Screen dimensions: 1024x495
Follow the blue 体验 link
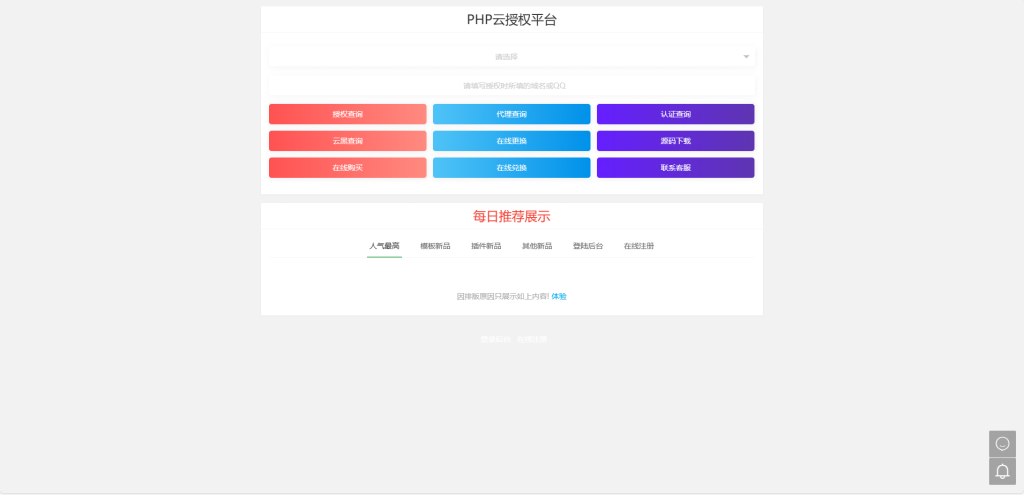point(559,296)
